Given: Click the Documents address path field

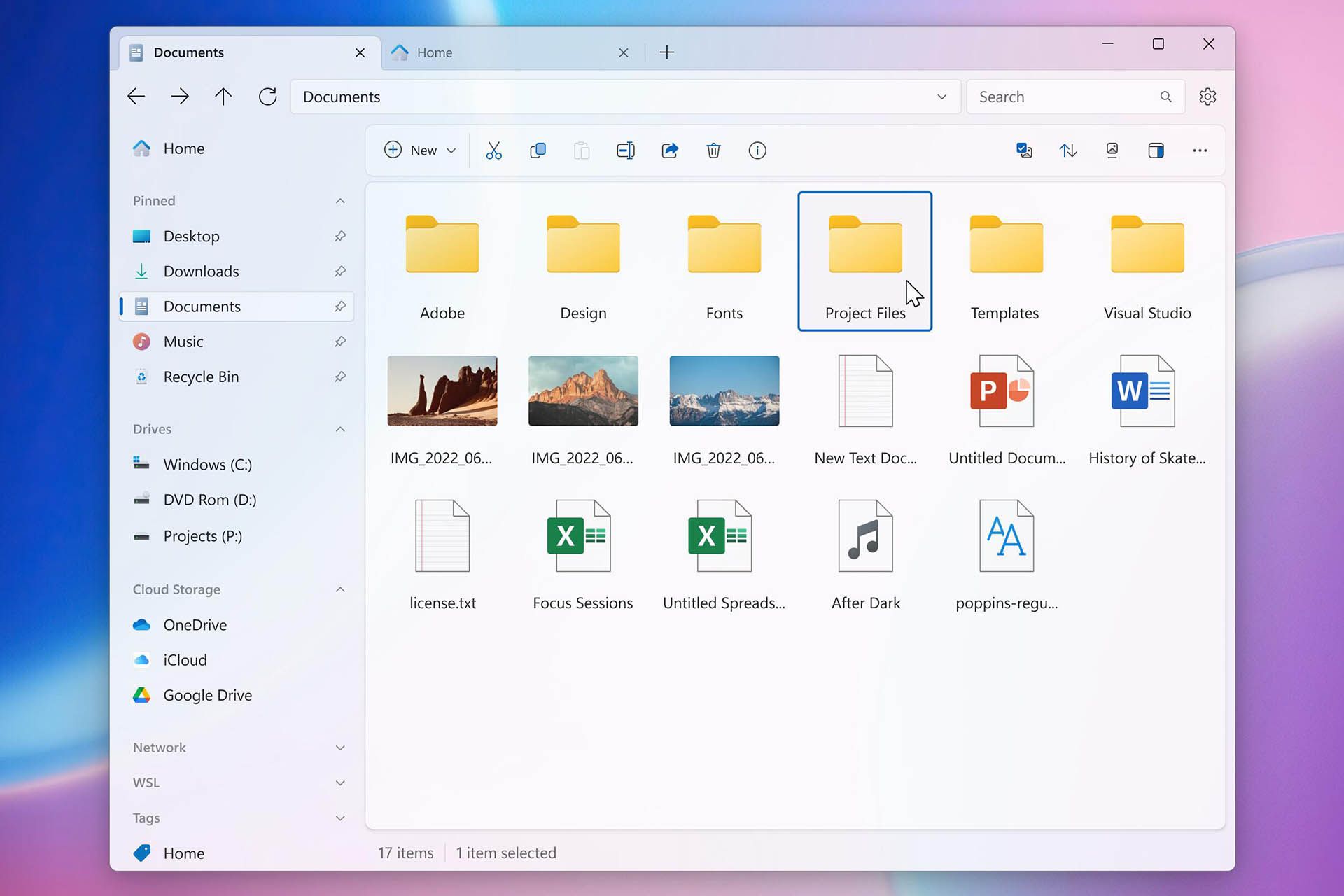Looking at the screenshot, I should pyautogui.click(x=626, y=97).
